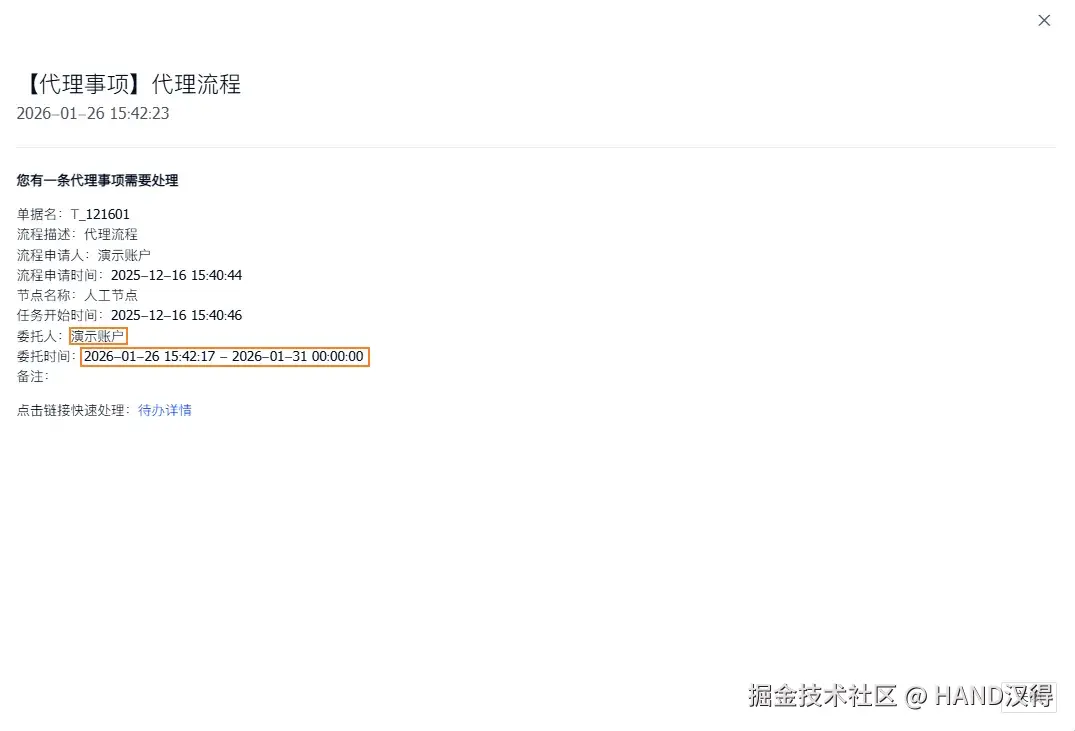Click the 2026-01-26 15:42:23 message timestamp
This screenshot has height=731, width=1075.
(93, 114)
